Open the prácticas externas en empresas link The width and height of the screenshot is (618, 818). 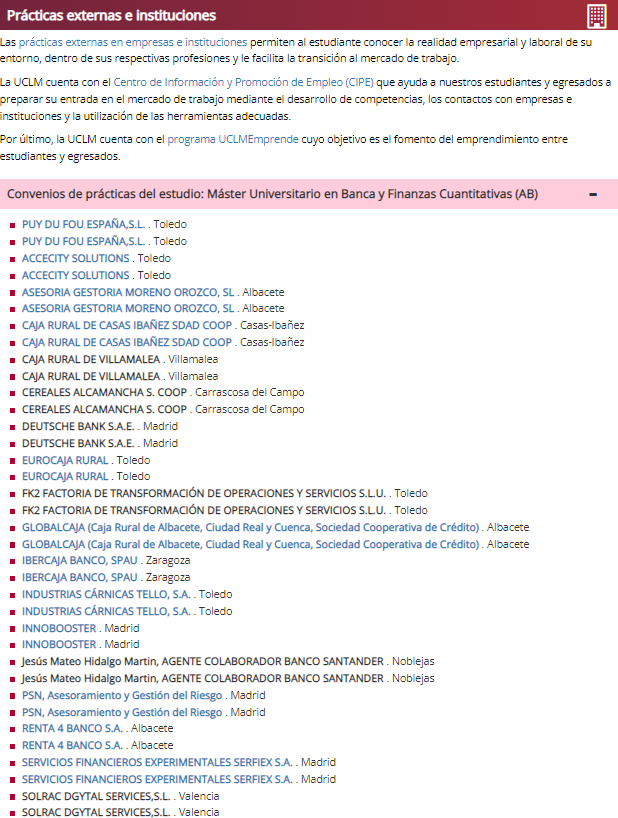pyautogui.click(x=133, y=42)
